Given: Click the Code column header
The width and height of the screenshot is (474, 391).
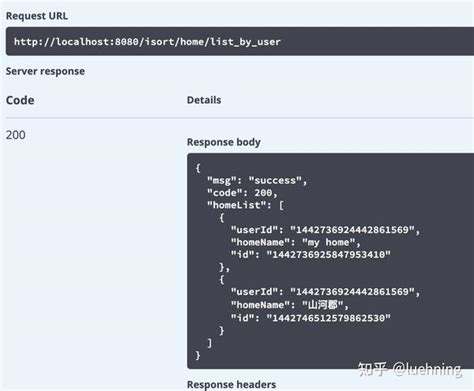Looking at the screenshot, I should (20, 100).
